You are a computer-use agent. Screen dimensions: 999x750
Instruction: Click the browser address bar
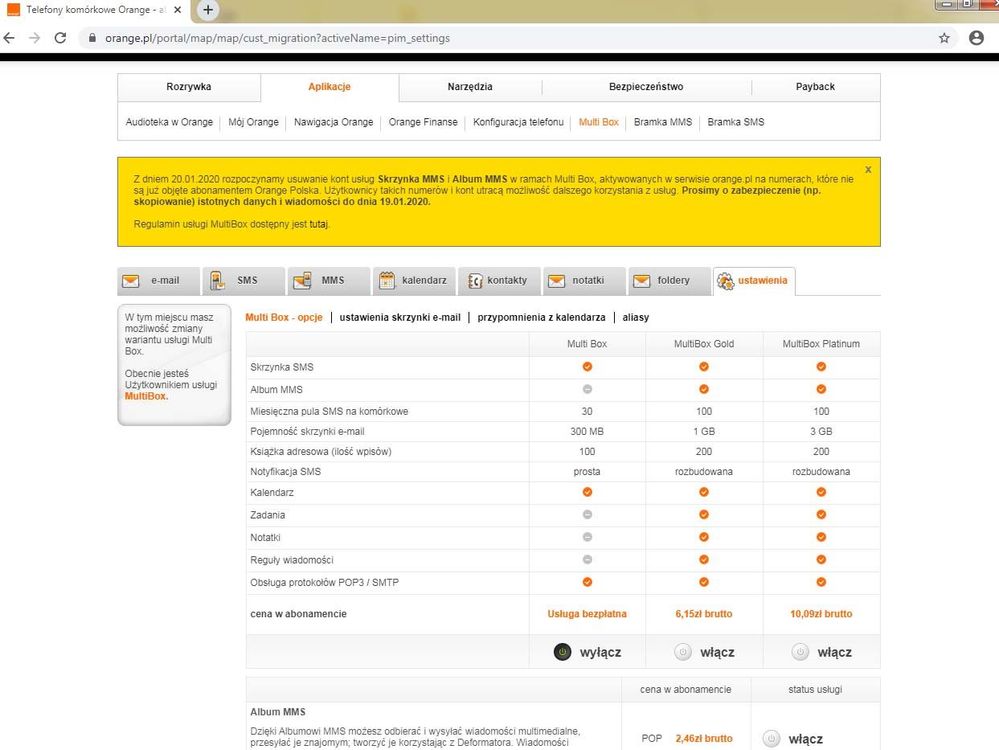coord(500,38)
